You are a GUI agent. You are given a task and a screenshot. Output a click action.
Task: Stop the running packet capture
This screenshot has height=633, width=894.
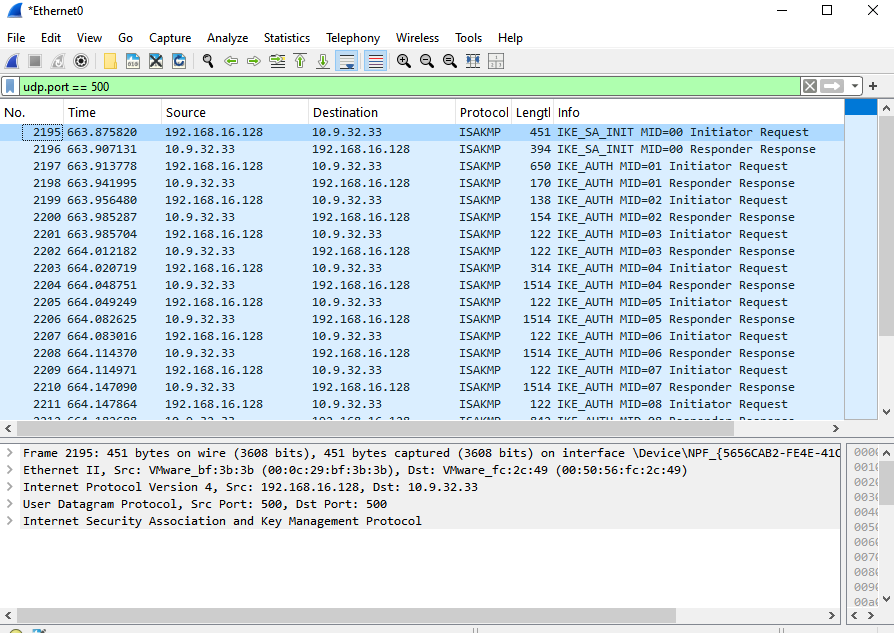tap(35, 61)
